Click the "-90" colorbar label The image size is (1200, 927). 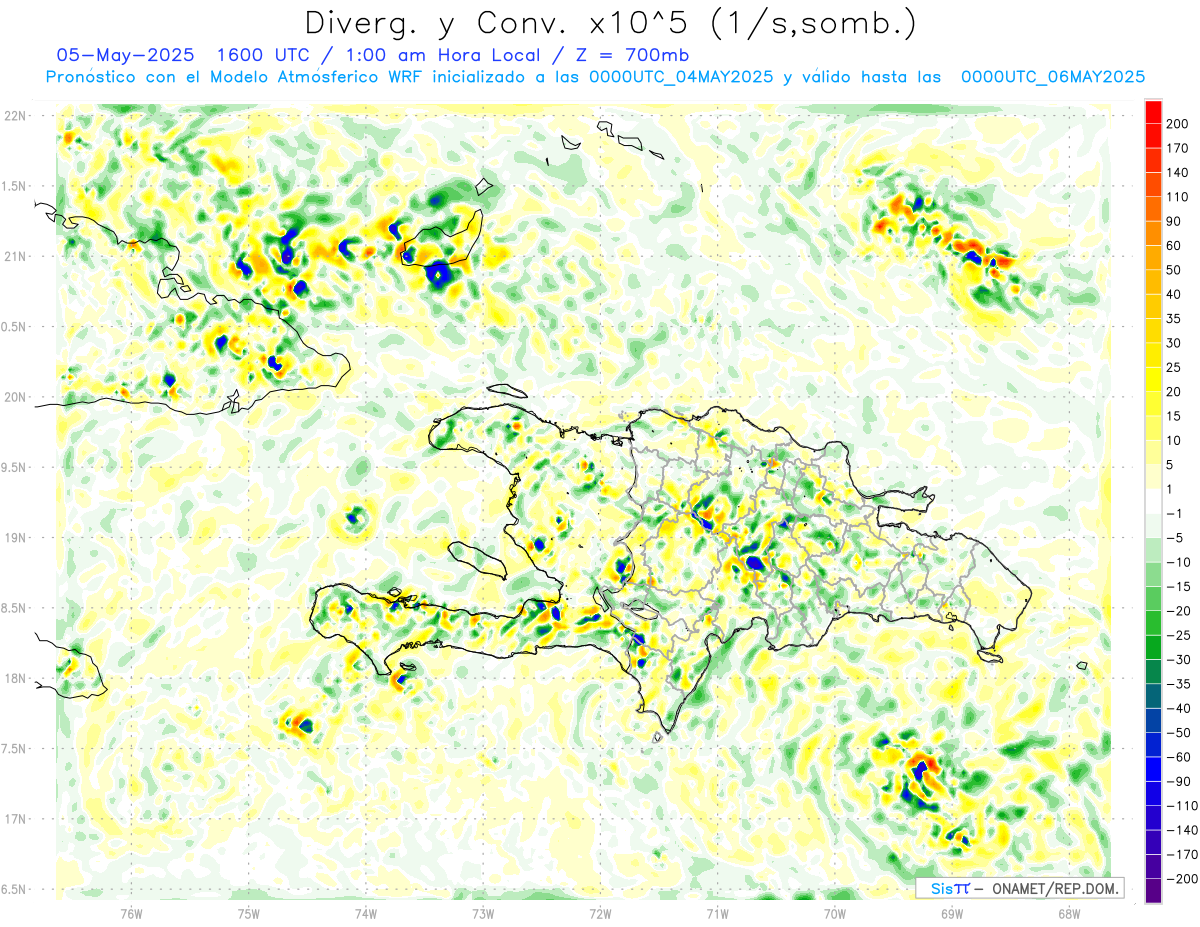1178,781
